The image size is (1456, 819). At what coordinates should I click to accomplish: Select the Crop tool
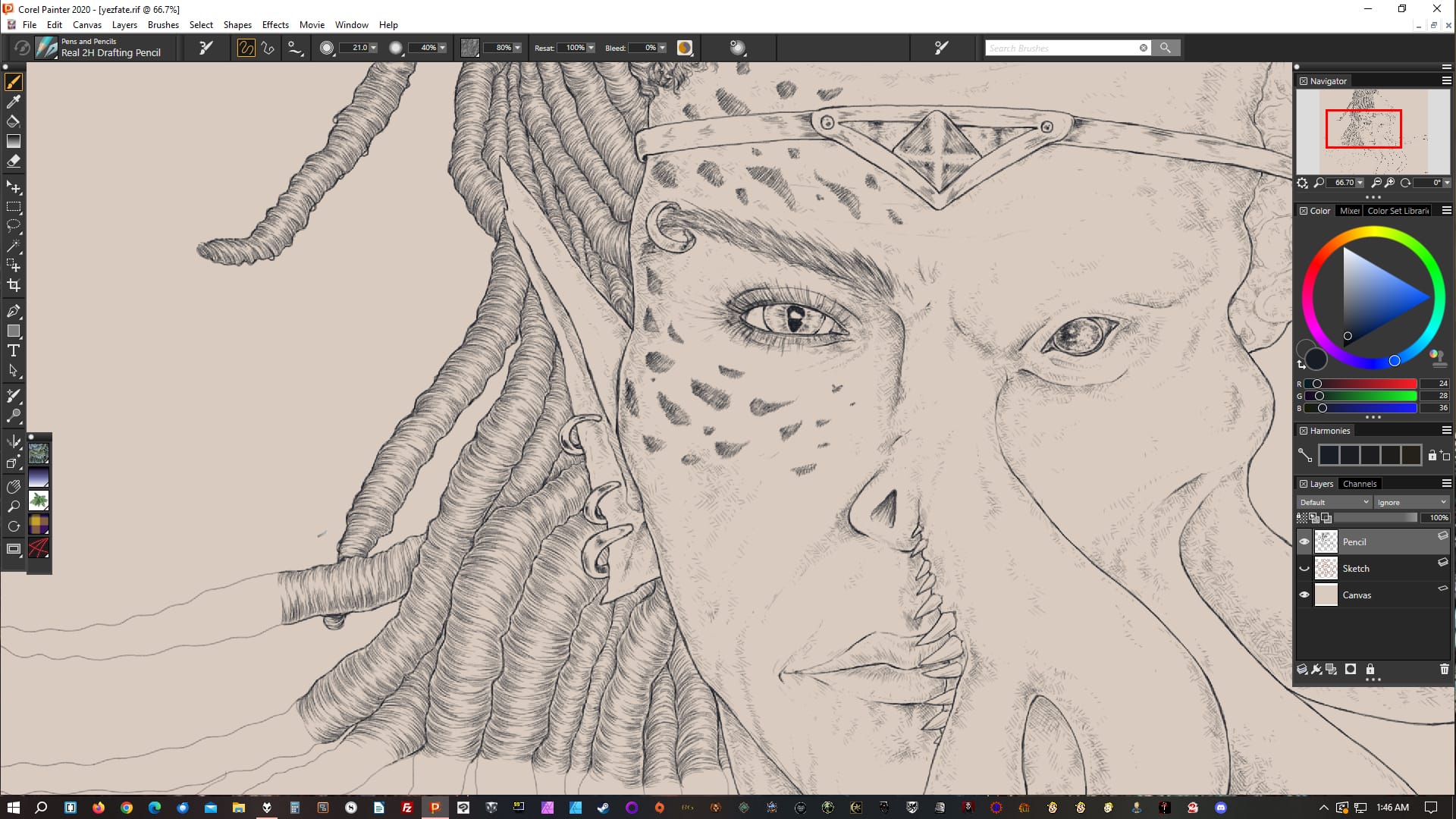(13, 286)
